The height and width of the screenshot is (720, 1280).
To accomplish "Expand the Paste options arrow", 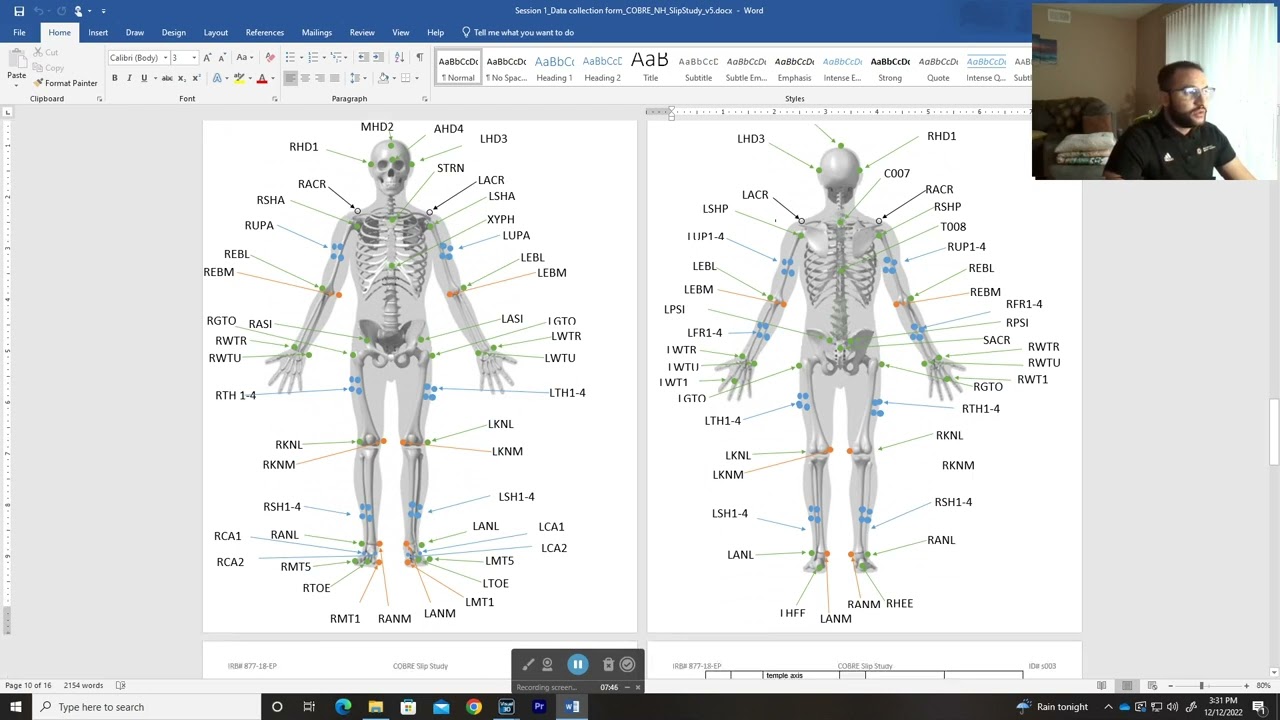I will click(17, 84).
